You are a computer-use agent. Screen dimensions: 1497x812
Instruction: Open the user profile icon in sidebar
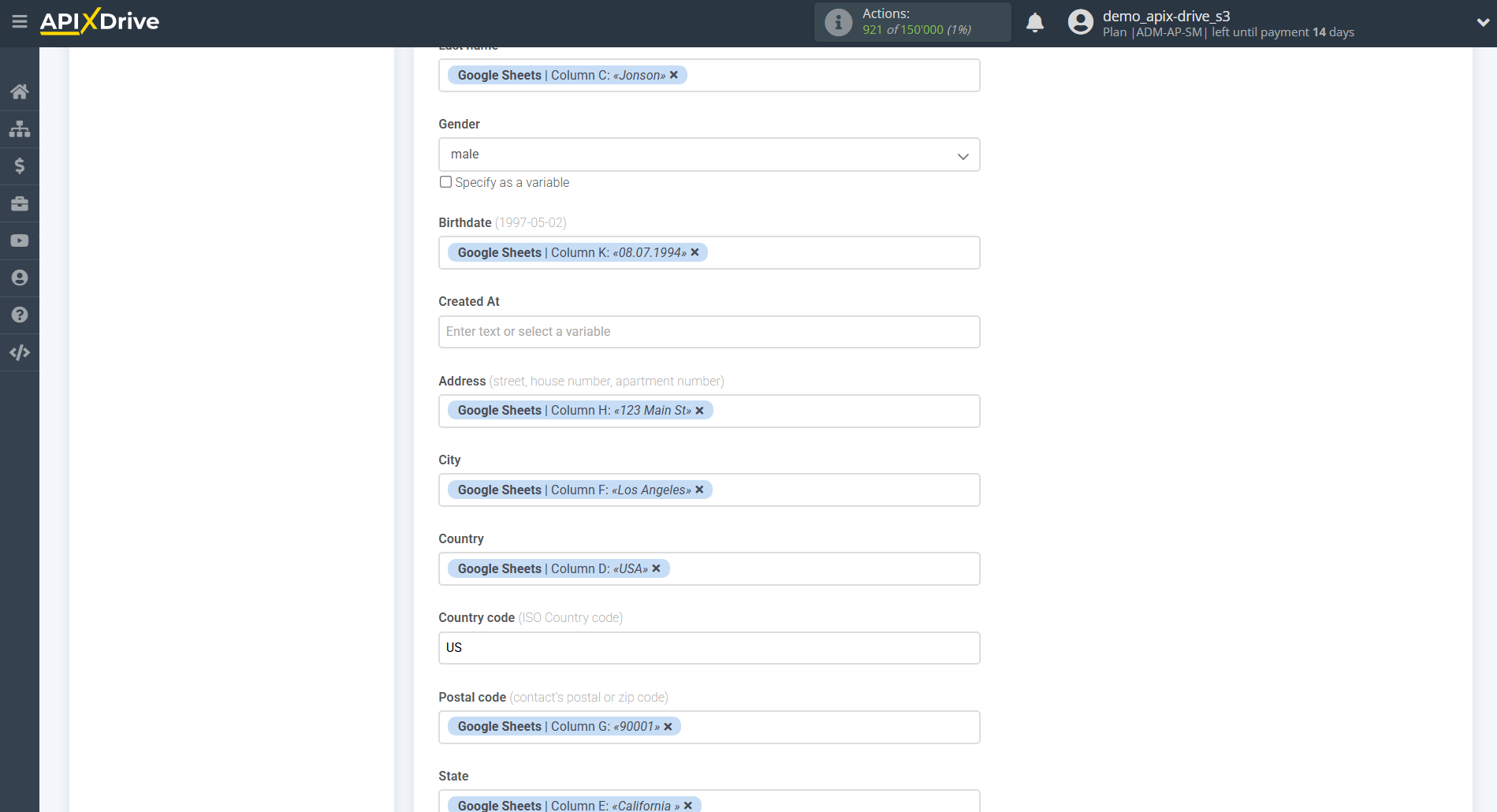[x=19, y=277]
